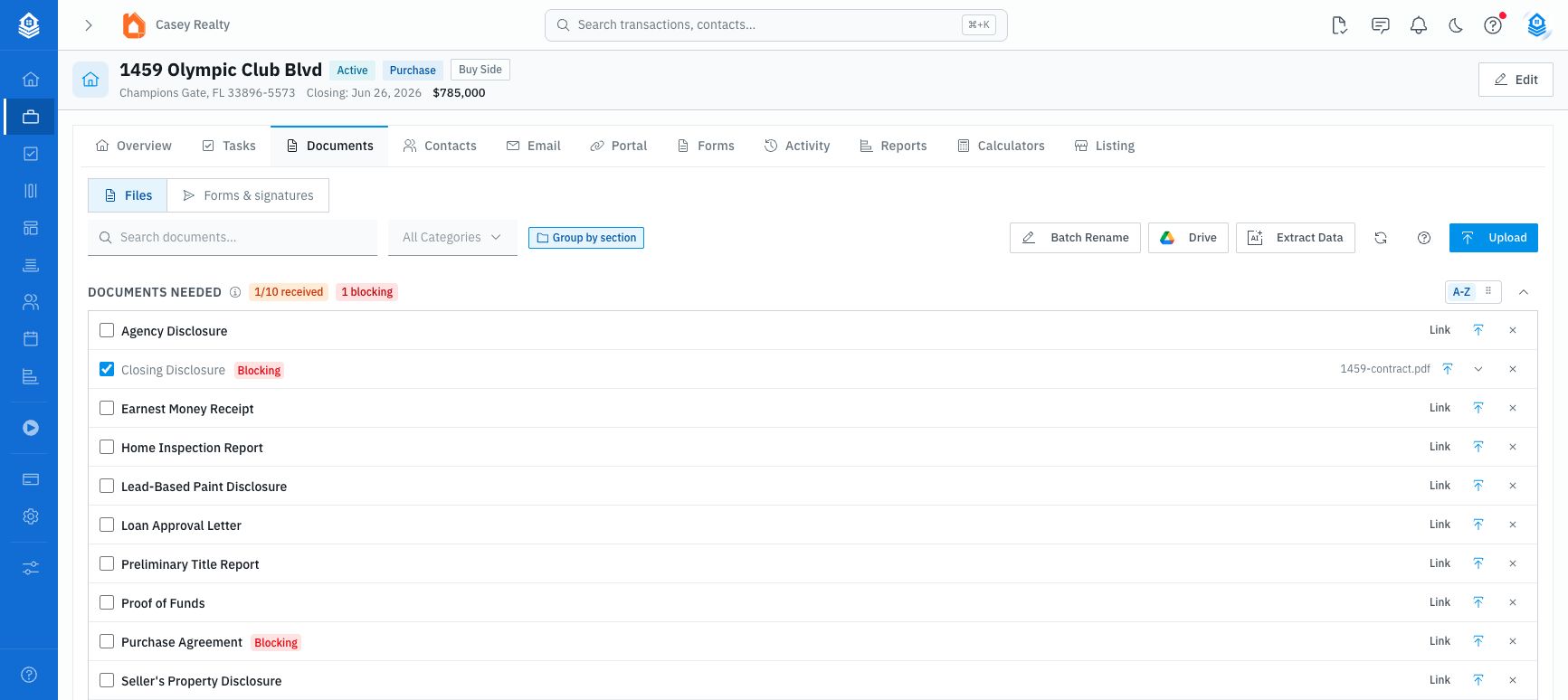Click the refresh documents icon
Screen dimensions: 1568x700
tap(1381, 238)
